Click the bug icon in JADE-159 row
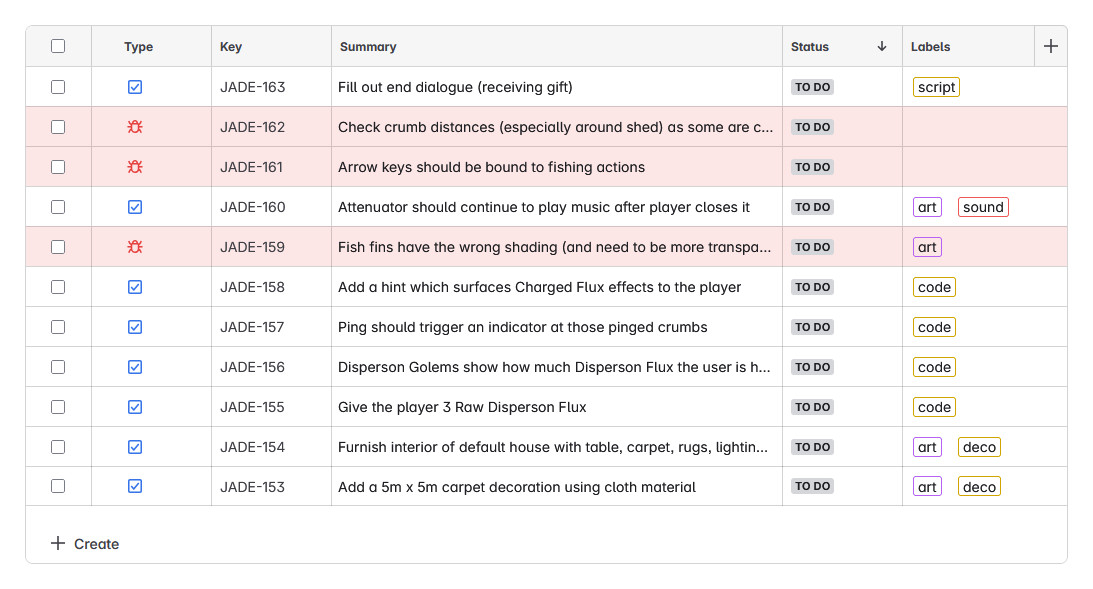Screen dimensions: 1093x589 [x=135, y=247]
